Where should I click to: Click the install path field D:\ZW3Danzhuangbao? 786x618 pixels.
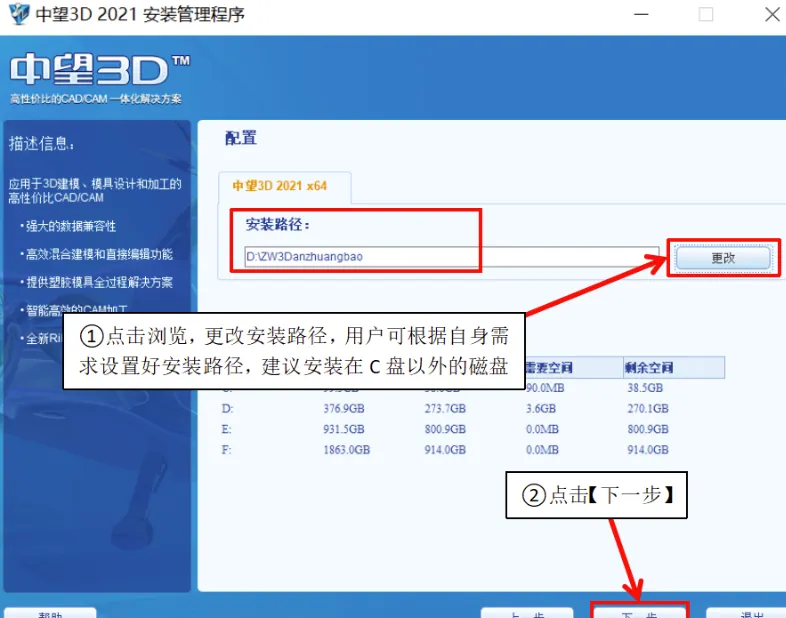coord(451,257)
